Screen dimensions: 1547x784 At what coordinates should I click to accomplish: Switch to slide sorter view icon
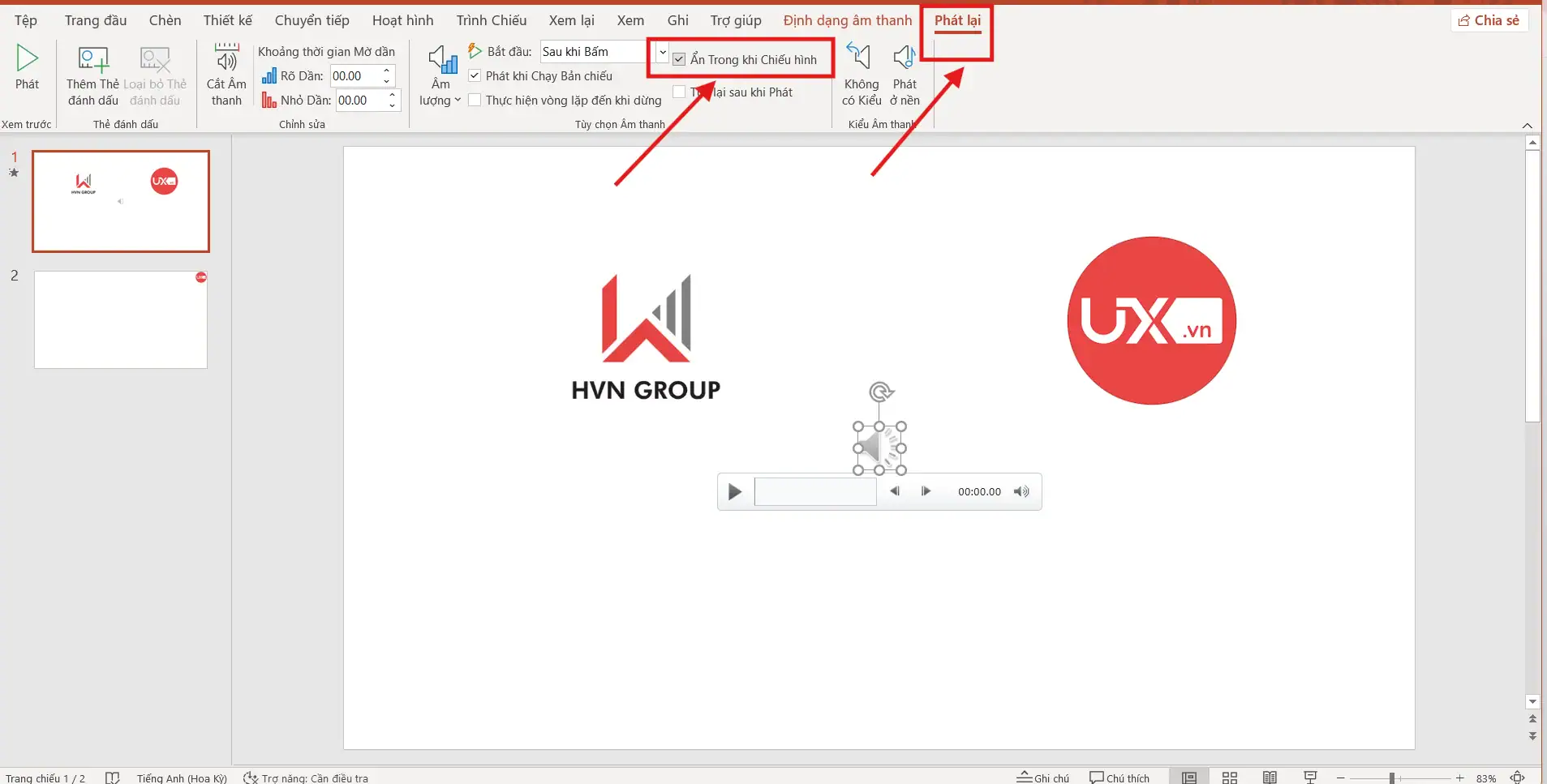(x=1229, y=778)
